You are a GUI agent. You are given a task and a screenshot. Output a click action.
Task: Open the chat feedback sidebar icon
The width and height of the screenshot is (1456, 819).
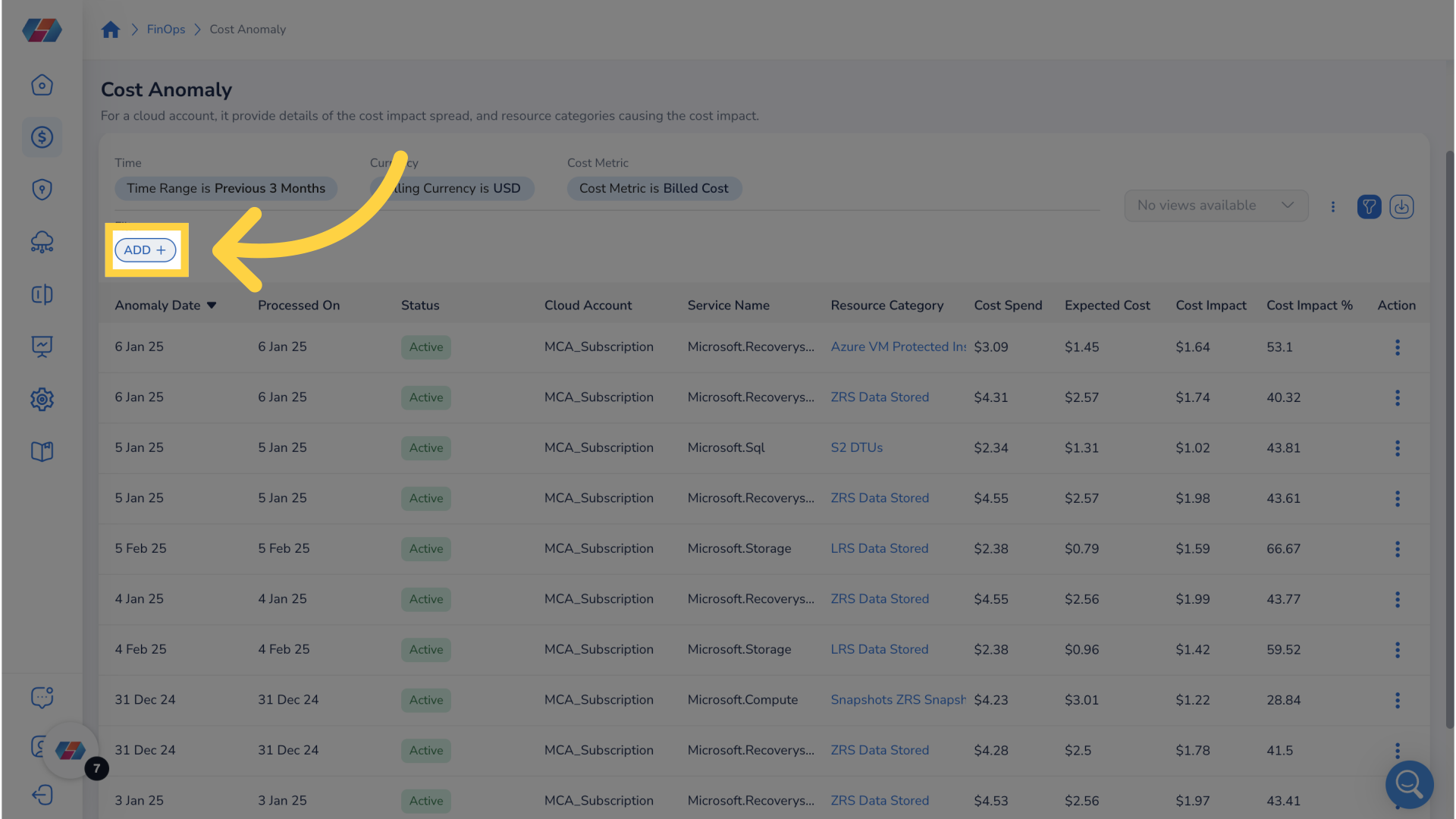coord(42,697)
